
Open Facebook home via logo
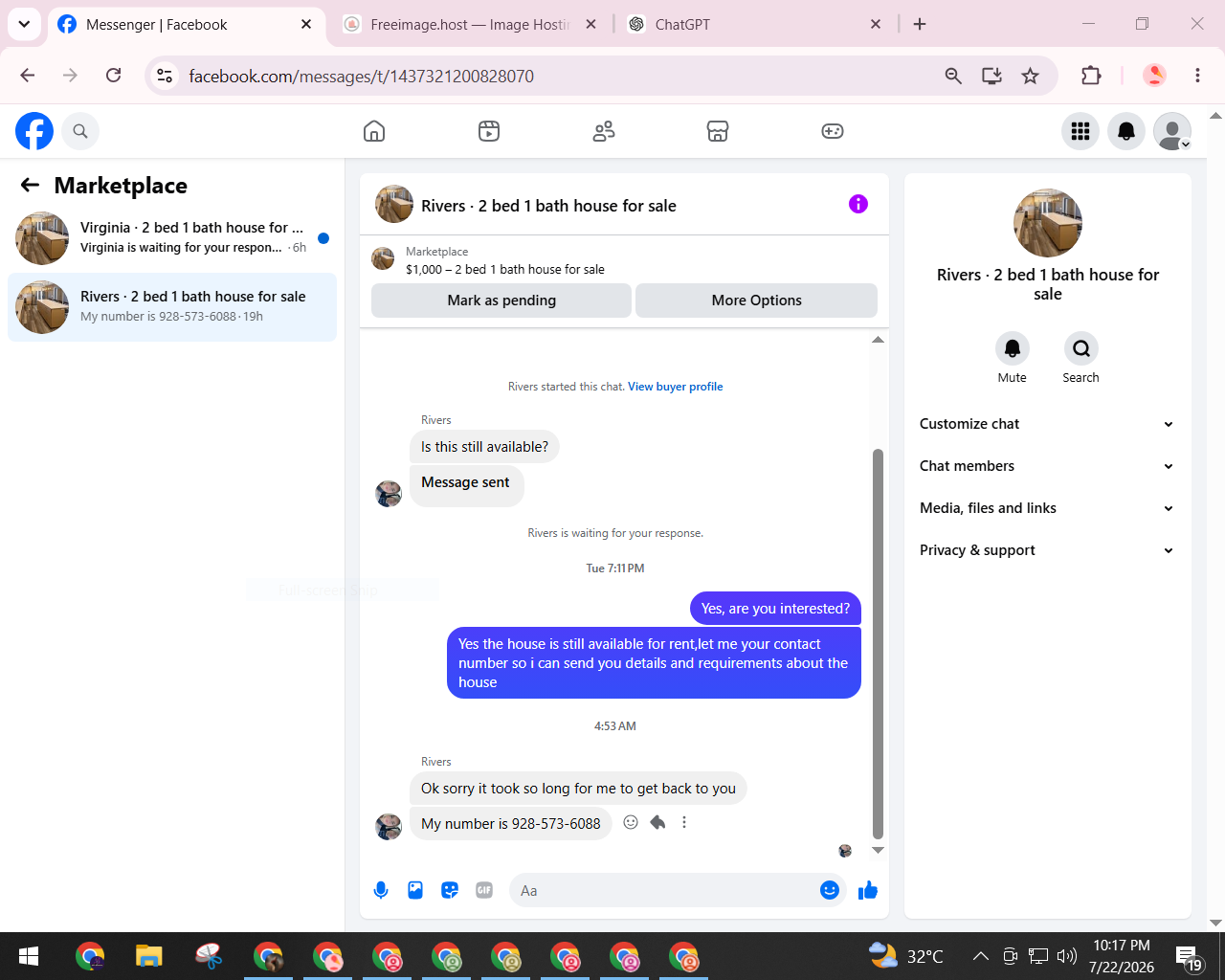[x=34, y=131]
